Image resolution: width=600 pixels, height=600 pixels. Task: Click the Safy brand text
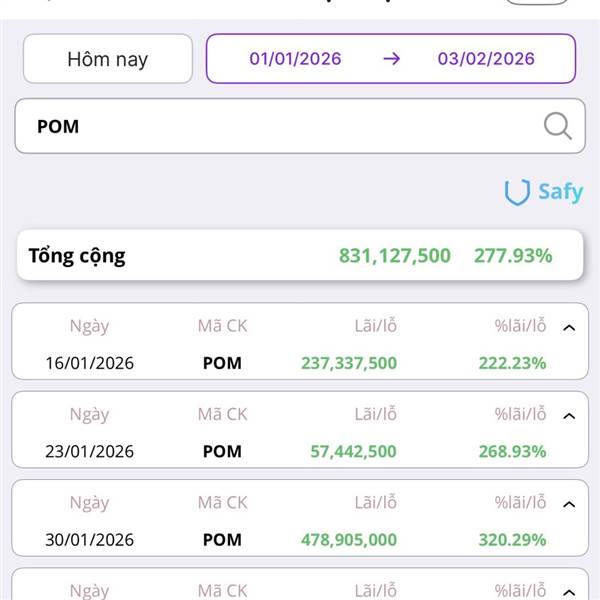coord(560,192)
